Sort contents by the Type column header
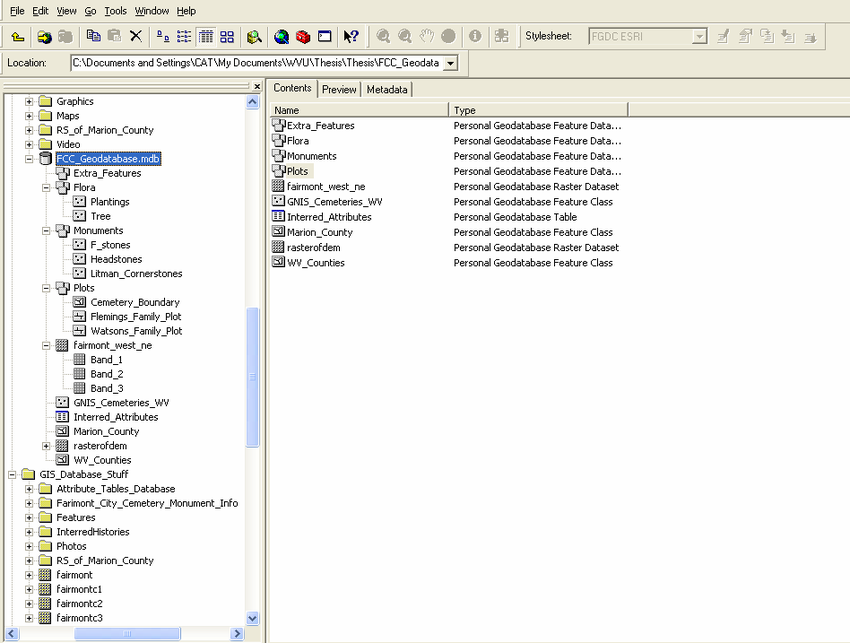This screenshot has height=643, width=850. point(538,110)
